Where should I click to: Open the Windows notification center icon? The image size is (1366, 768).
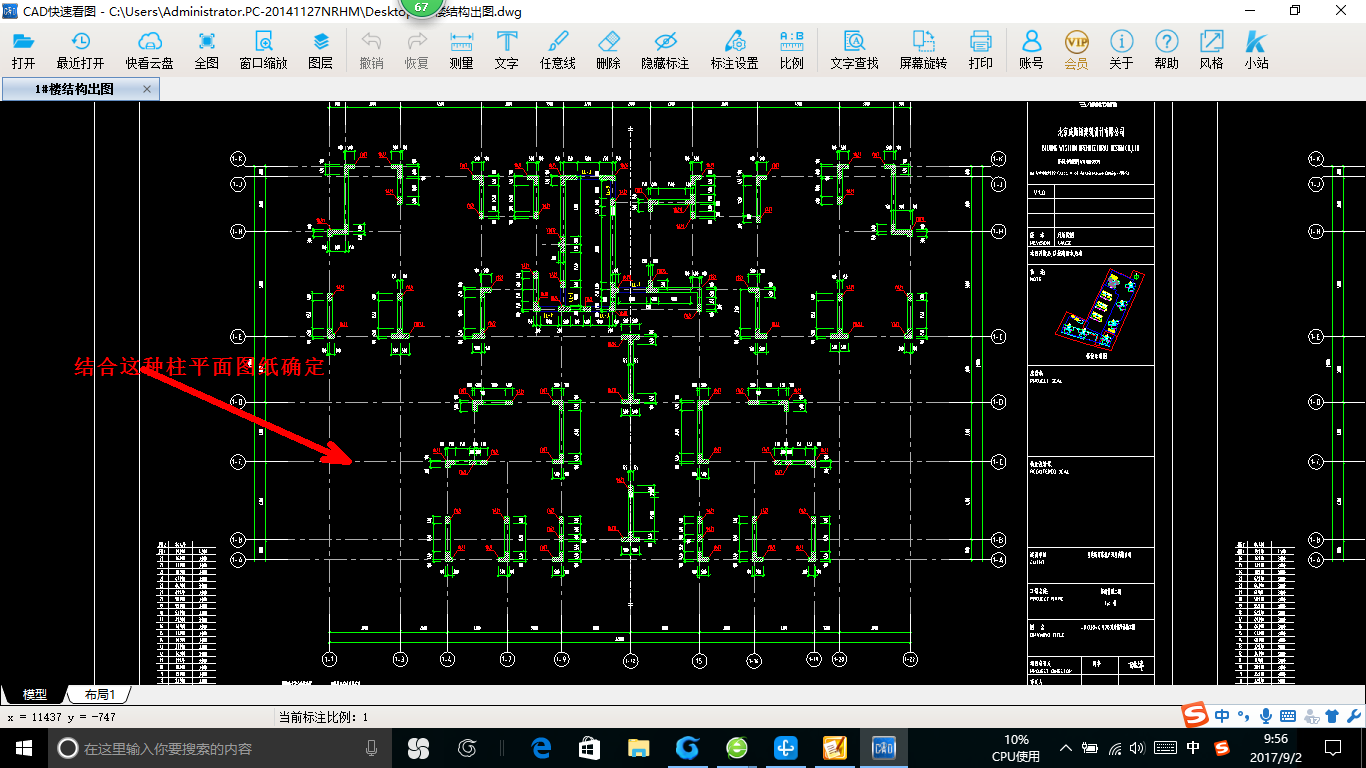tap(1333, 747)
